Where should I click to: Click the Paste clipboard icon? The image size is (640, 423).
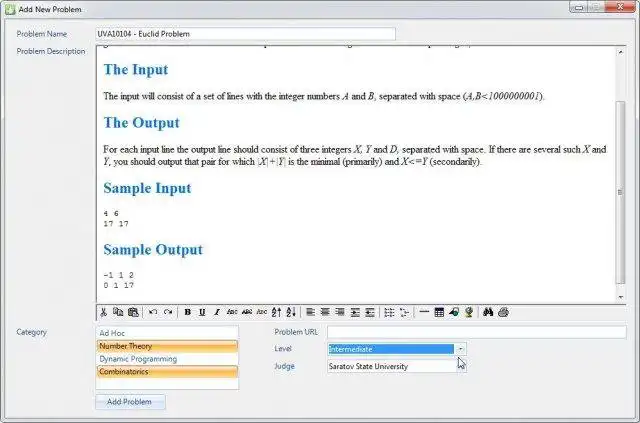coord(133,312)
